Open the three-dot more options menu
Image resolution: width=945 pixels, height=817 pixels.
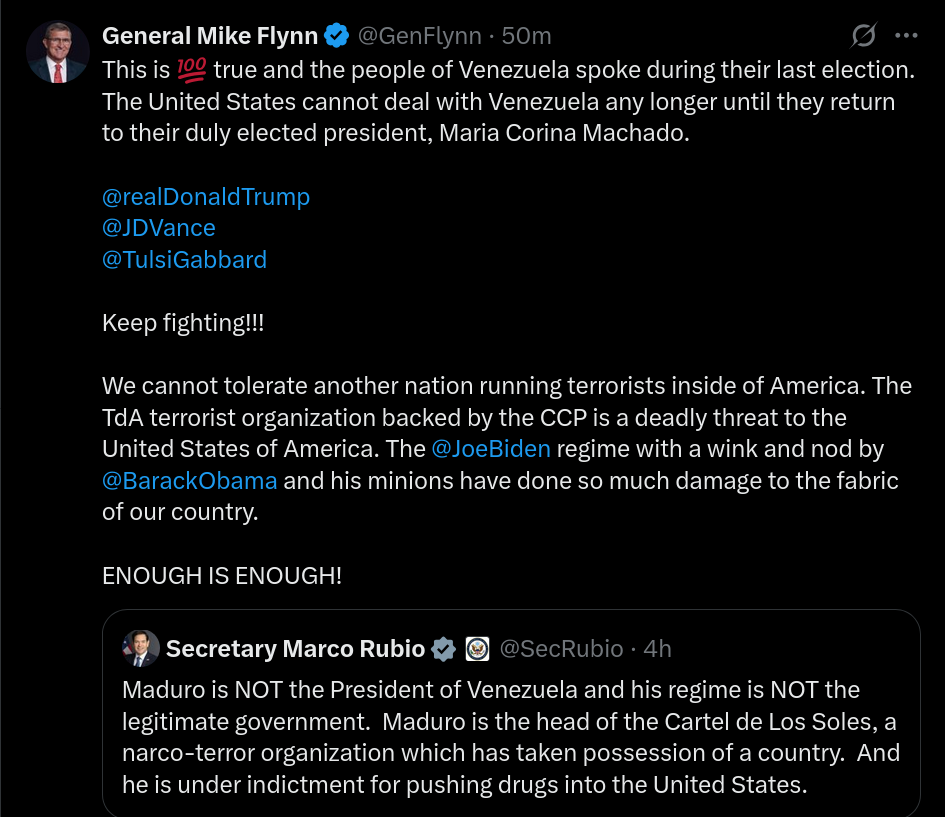pyautogui.click(x=906, y=36)
